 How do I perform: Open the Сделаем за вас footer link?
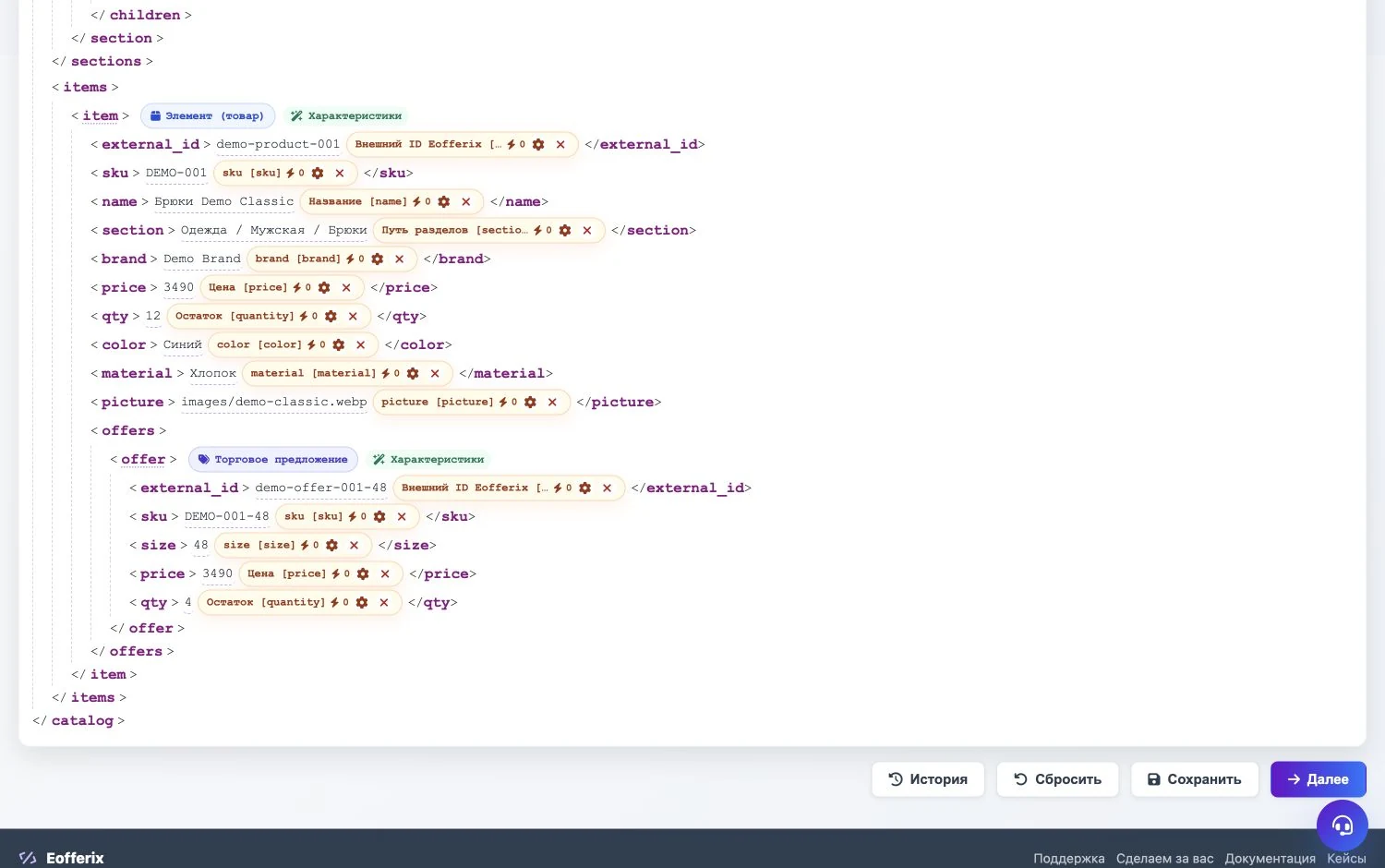click(1164, 859)
